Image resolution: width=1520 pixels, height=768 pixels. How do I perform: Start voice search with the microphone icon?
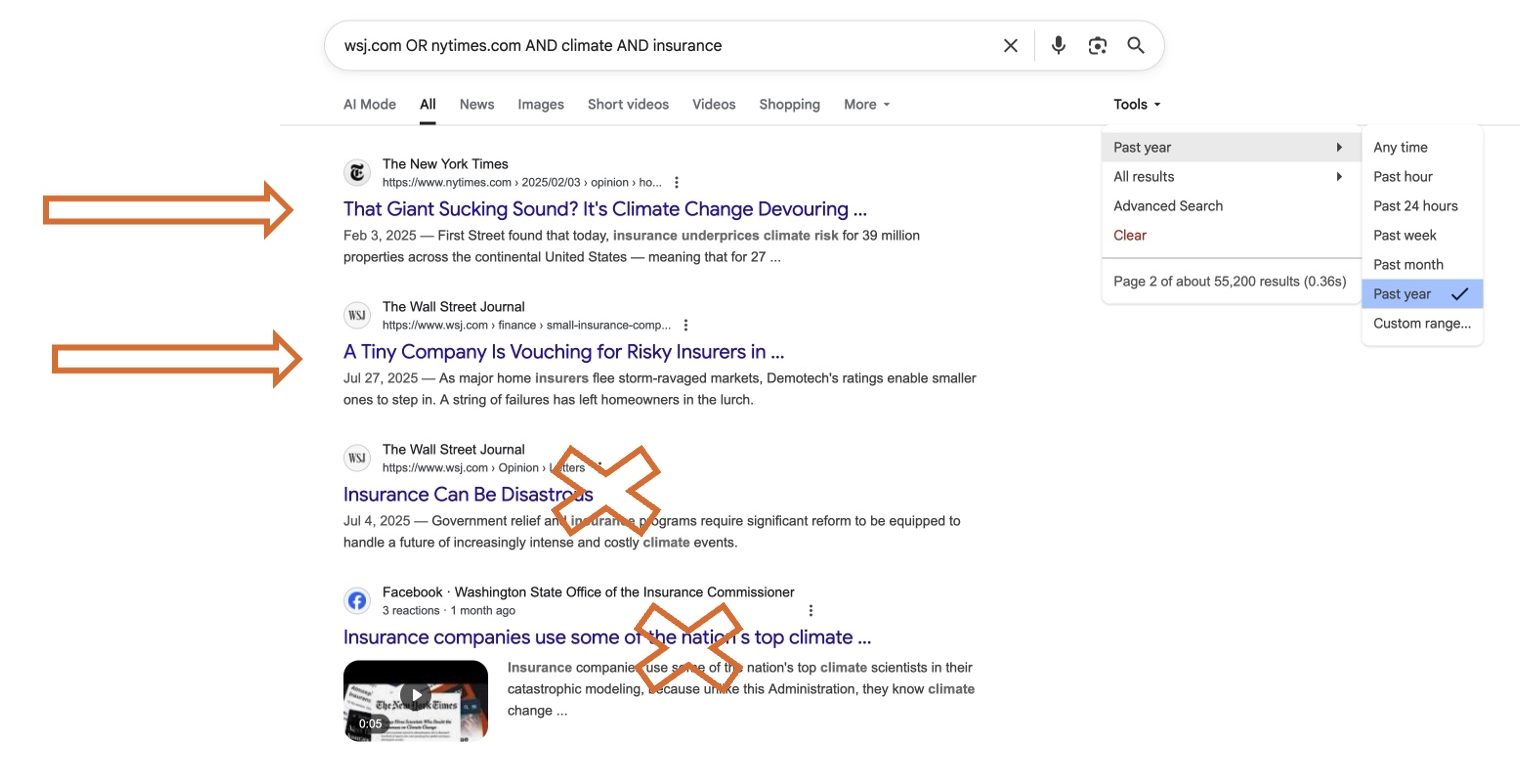pos(1058,45)
